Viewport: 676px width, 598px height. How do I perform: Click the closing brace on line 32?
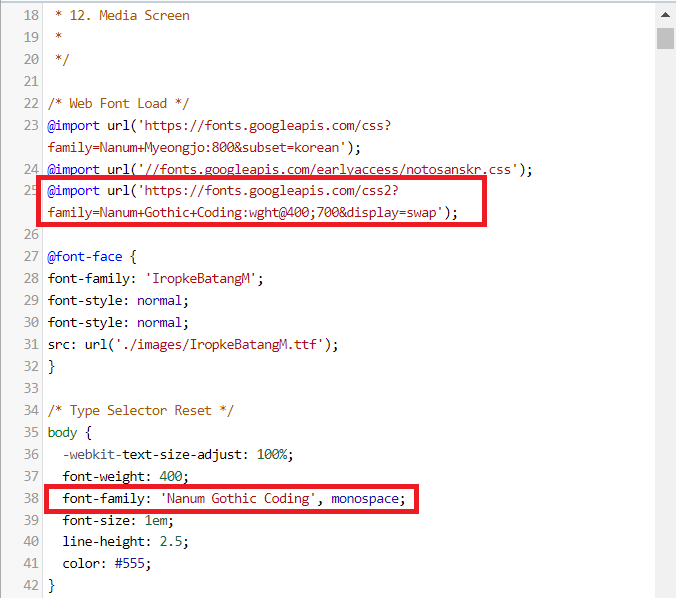coord(51,366)
